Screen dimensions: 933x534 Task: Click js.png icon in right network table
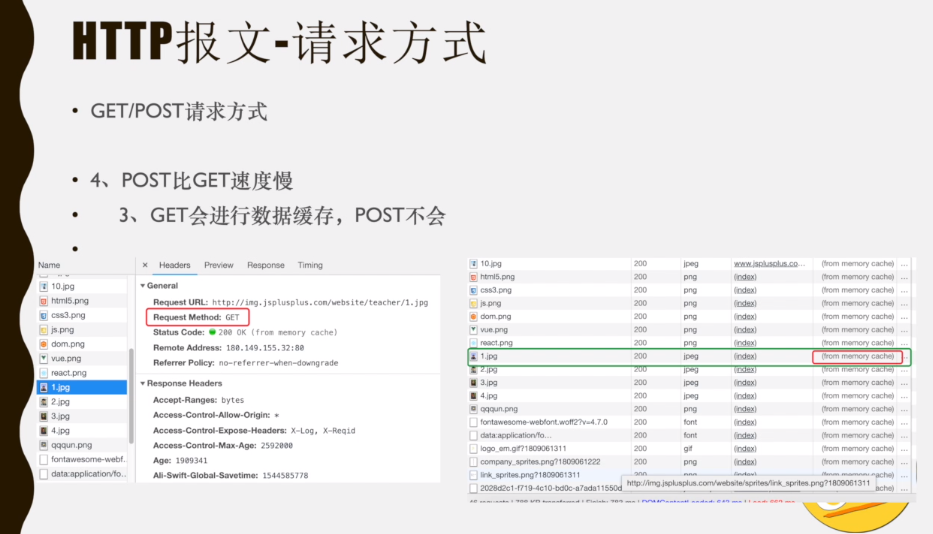click(474, 303)
